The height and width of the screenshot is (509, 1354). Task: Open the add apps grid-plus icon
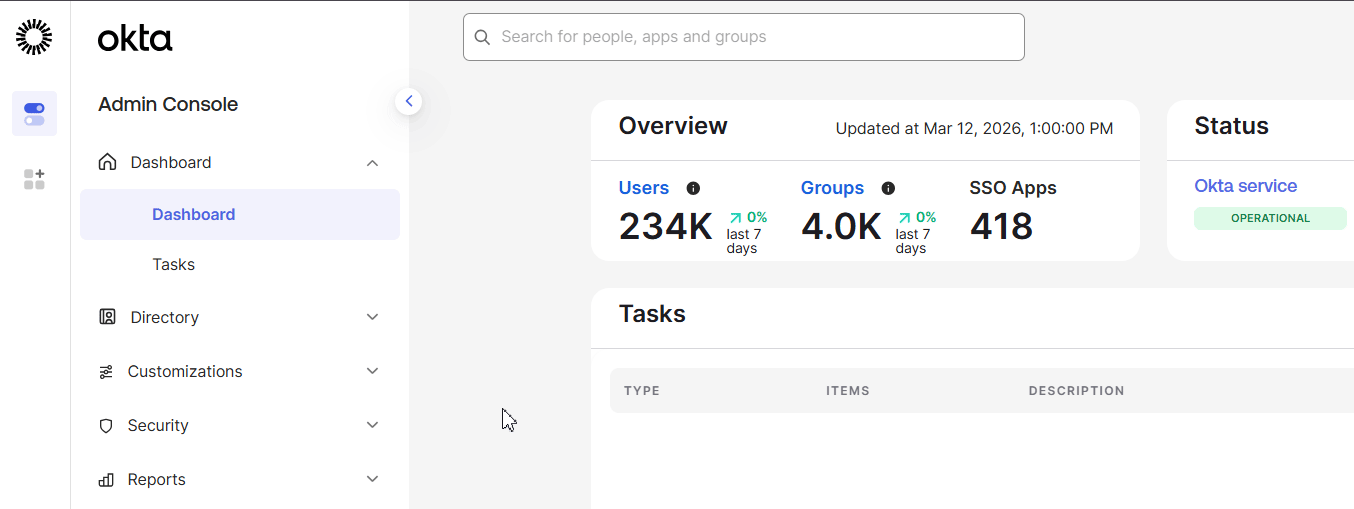34,179
